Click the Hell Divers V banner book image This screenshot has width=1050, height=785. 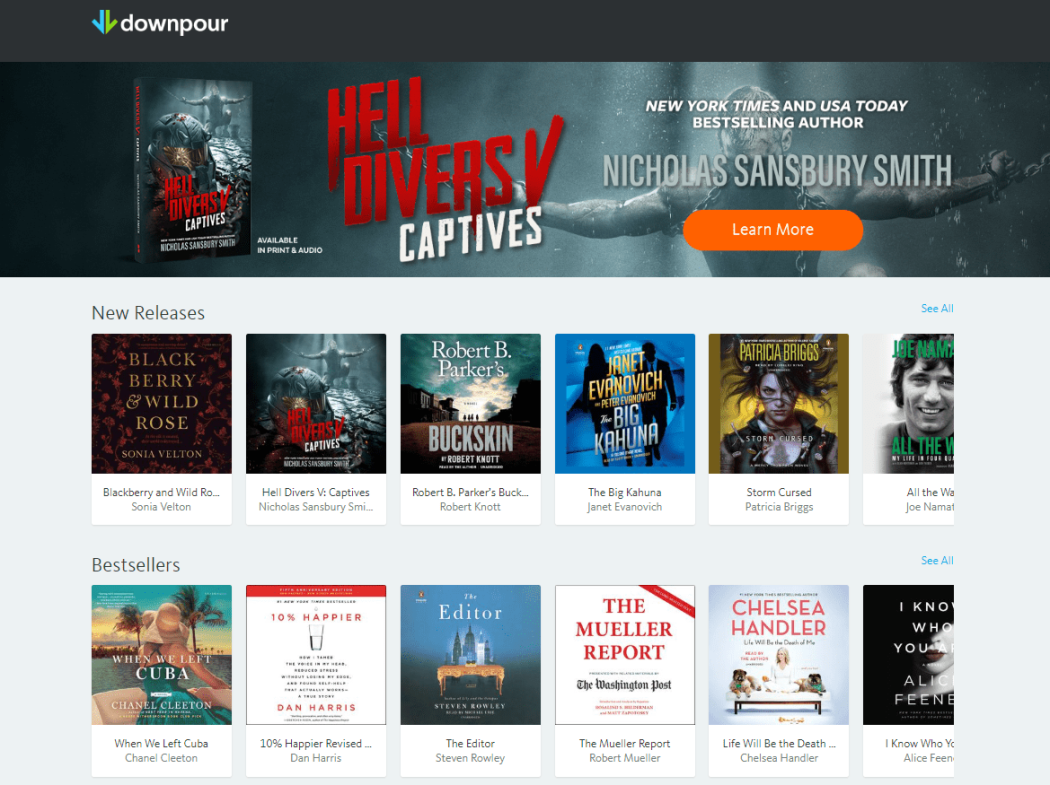point(194,169)
